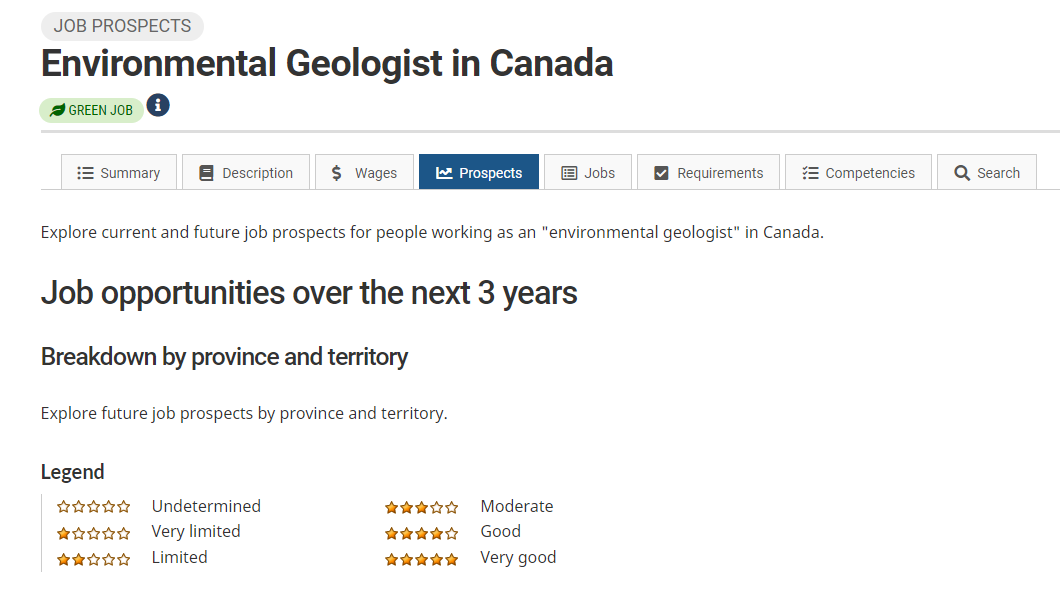Screen dimensions: 1060x592
Task: Go to the Competencies tab
Action: click(859, 172)
